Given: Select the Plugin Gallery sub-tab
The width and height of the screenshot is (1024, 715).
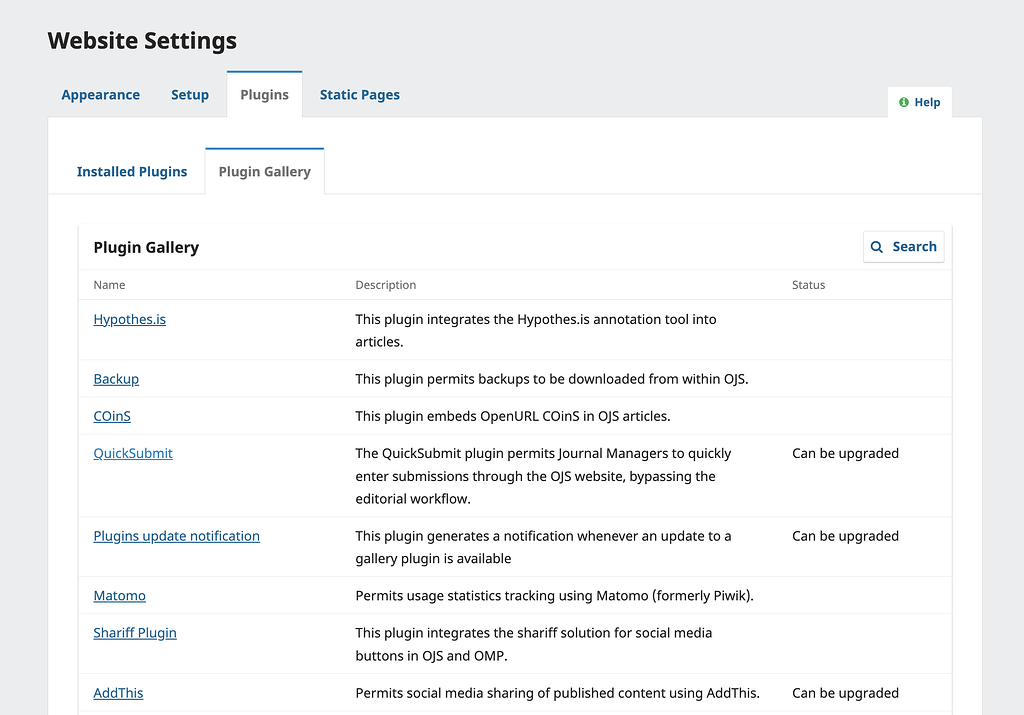Looking at the screenshot, I should (265, 172).
